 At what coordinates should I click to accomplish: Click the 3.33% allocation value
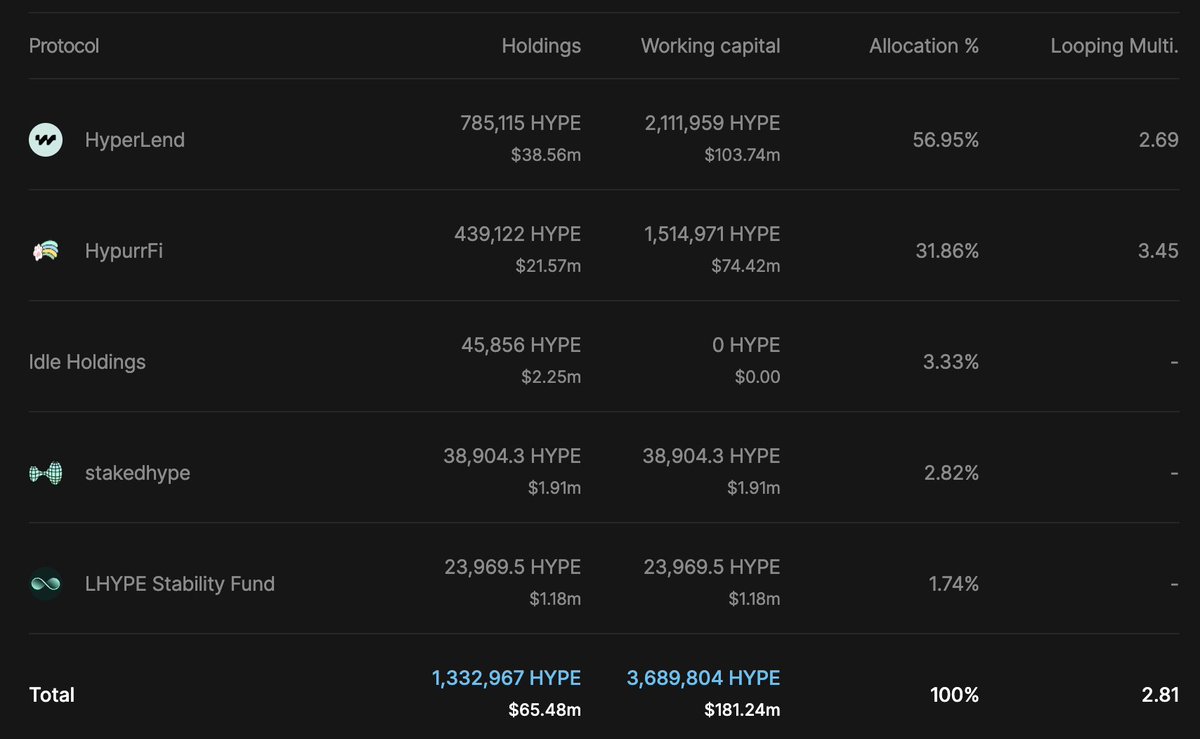point(951,362)
